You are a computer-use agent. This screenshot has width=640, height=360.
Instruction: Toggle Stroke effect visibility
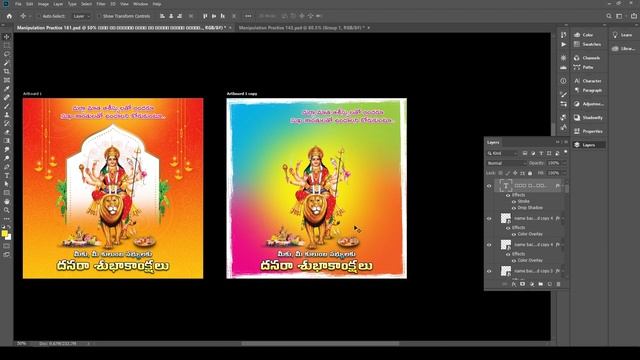(513, 201)
